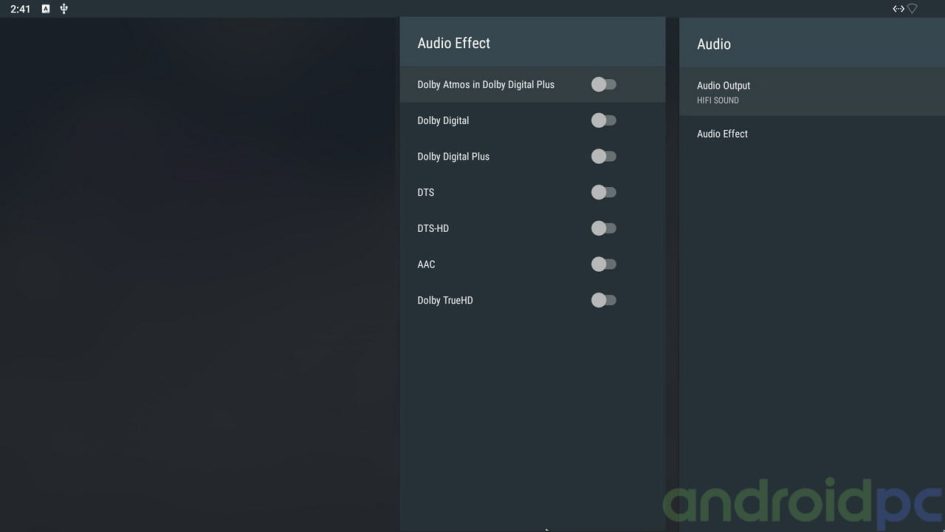945x532 pixels.
Task: Click the USB icon in status bar
Action: (x=64, y=9)
